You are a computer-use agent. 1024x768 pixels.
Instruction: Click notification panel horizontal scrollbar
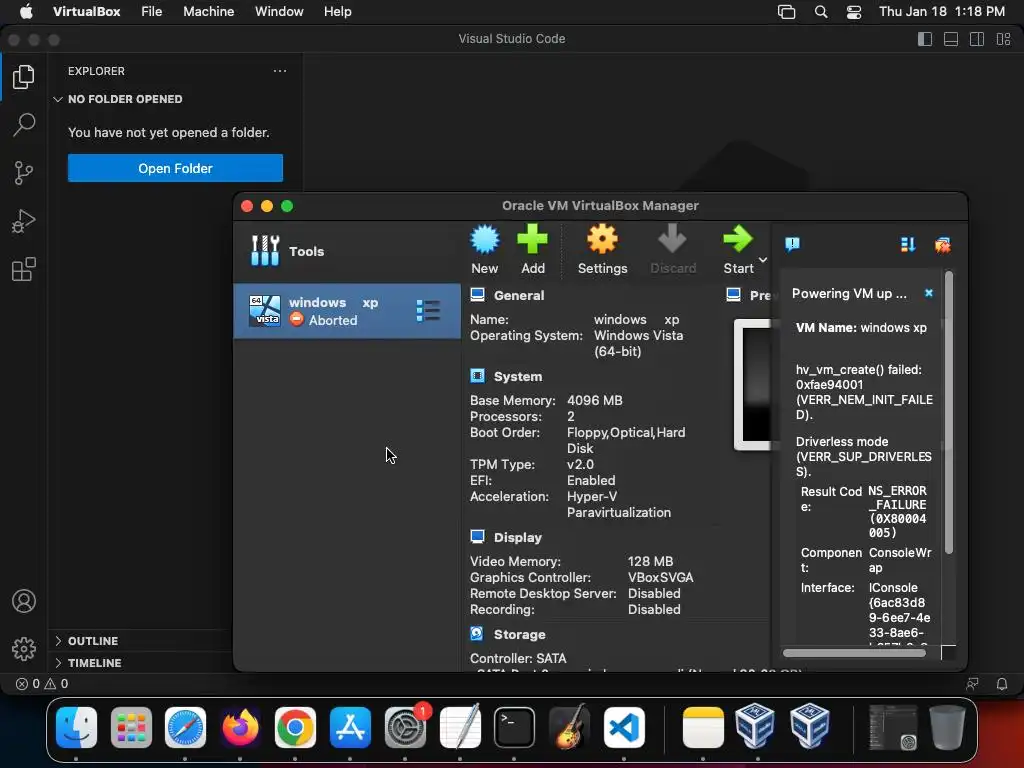tap(854, 652)
